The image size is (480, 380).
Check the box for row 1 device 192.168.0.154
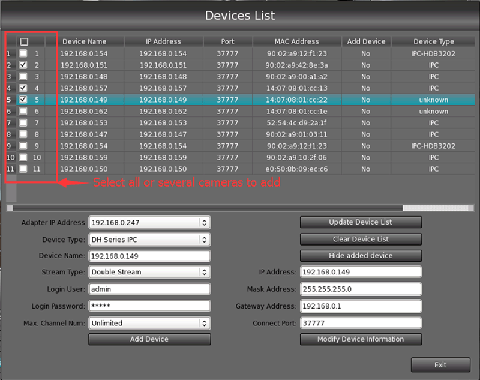23,53
